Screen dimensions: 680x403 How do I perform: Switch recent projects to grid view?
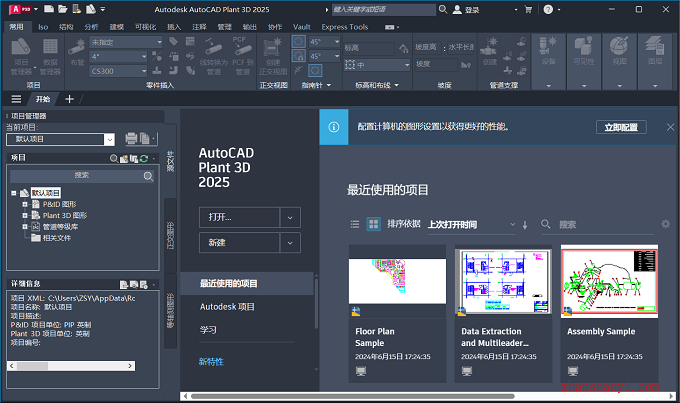click(x=373, y=224)
